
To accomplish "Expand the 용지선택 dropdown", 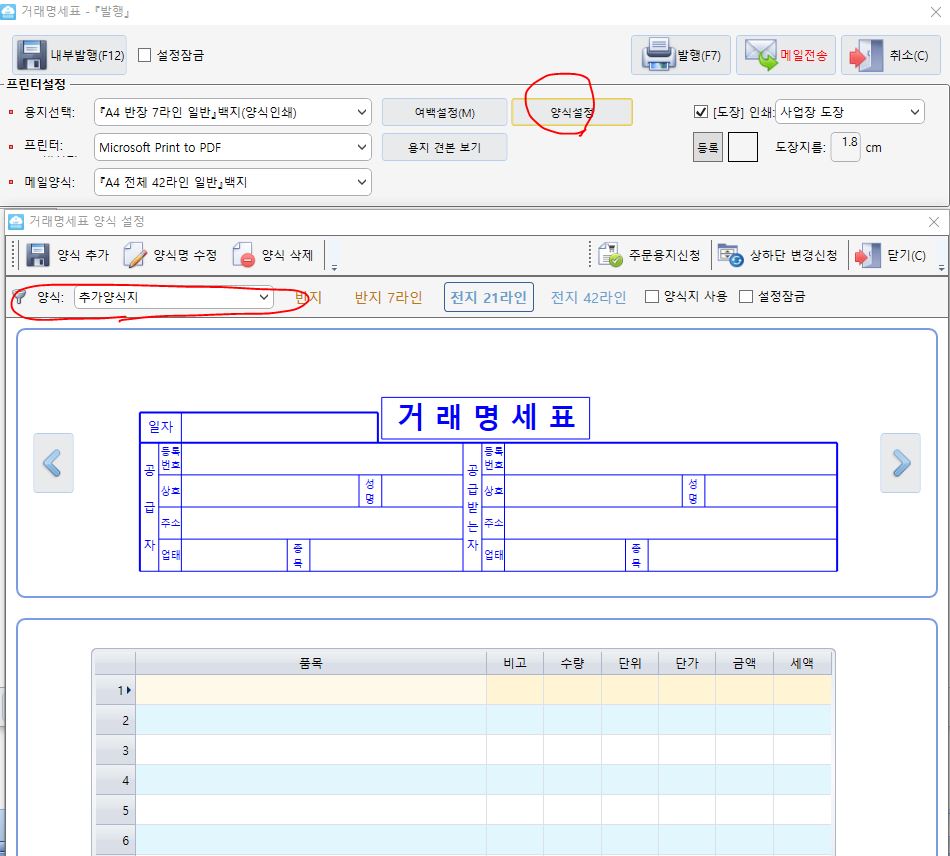I will pyautogui.click(x=362, y=112).
